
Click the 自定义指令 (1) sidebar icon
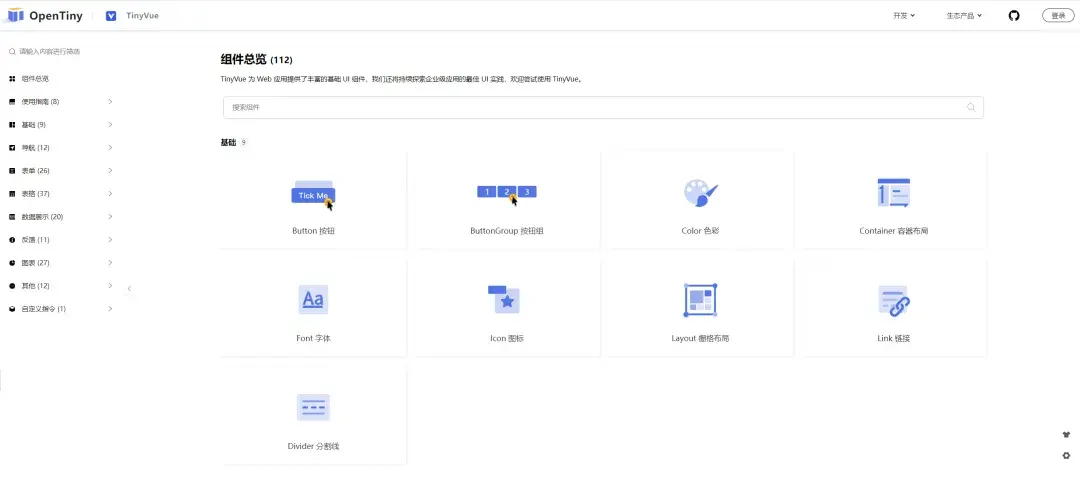click(12, 309)
